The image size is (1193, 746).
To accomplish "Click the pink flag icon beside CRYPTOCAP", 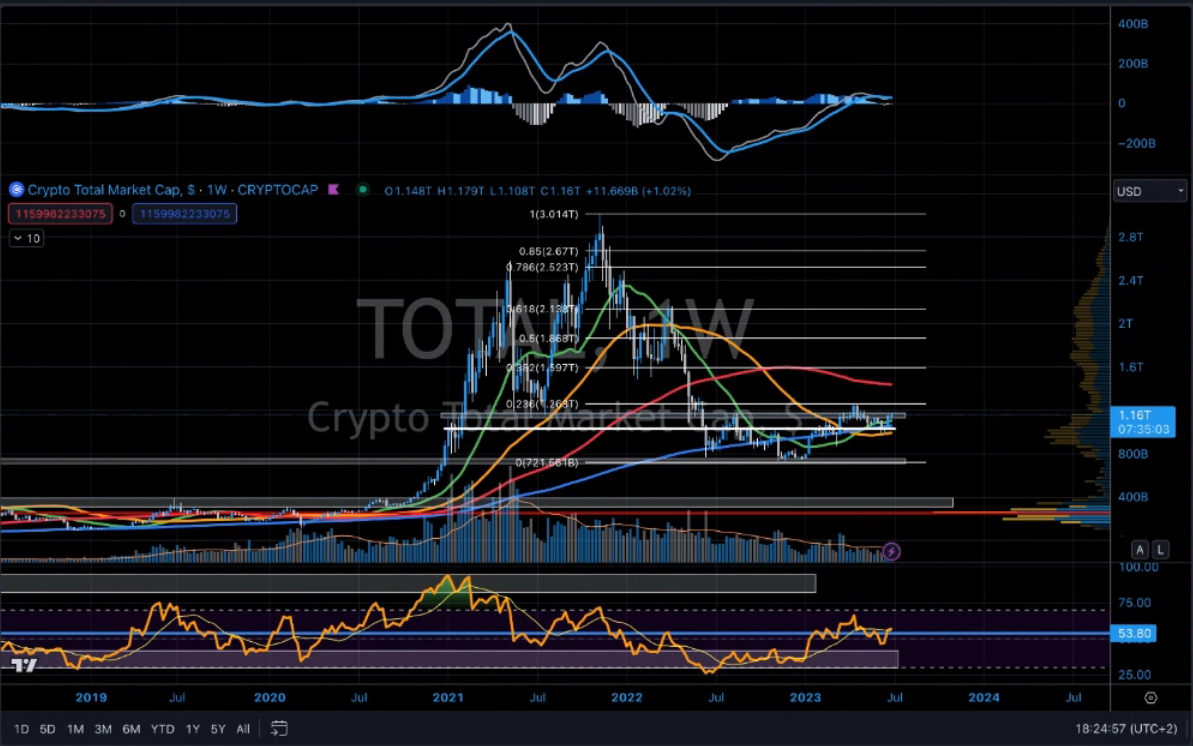I will pyautogui.click(x=333, y=190).
